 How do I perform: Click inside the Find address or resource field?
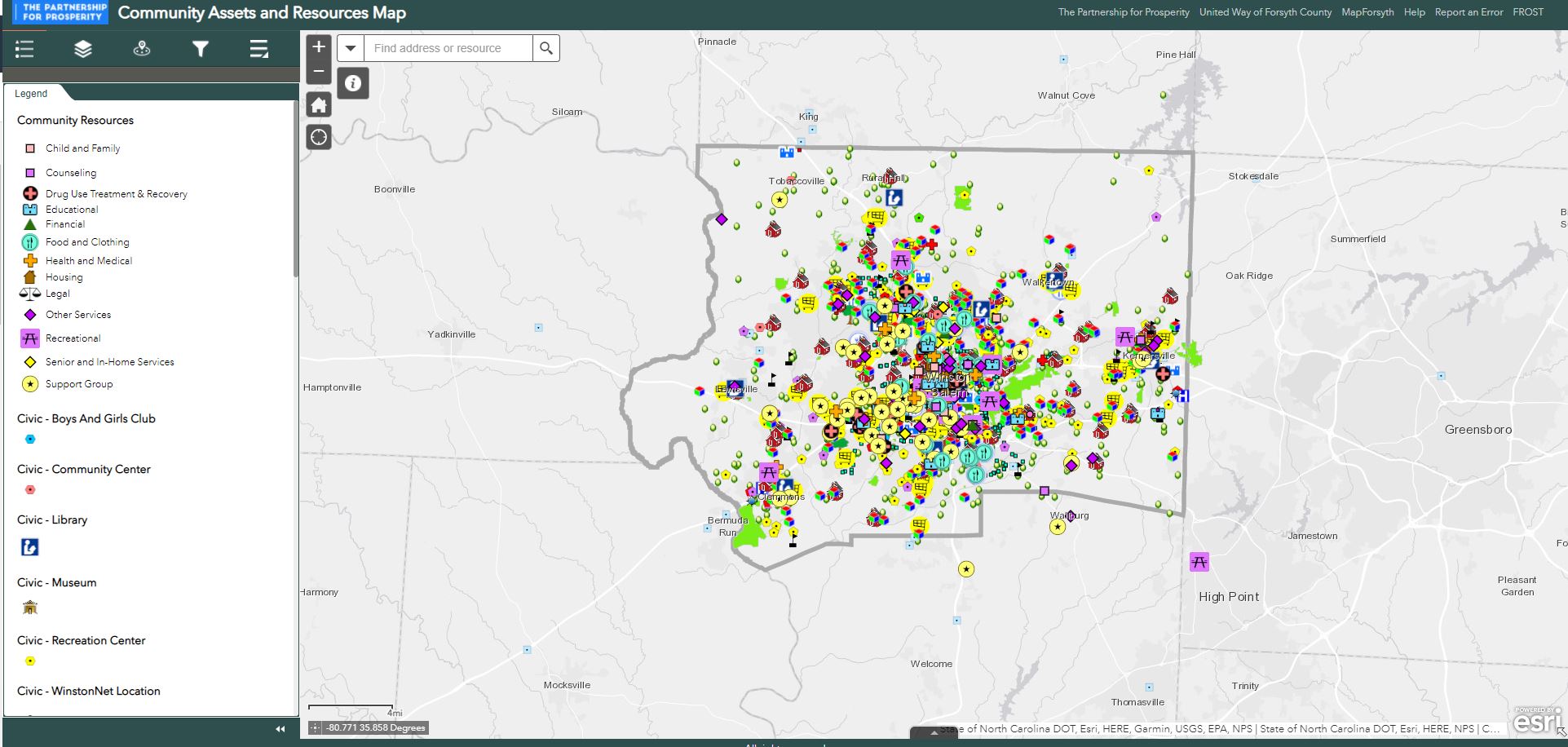pos(448,48)
